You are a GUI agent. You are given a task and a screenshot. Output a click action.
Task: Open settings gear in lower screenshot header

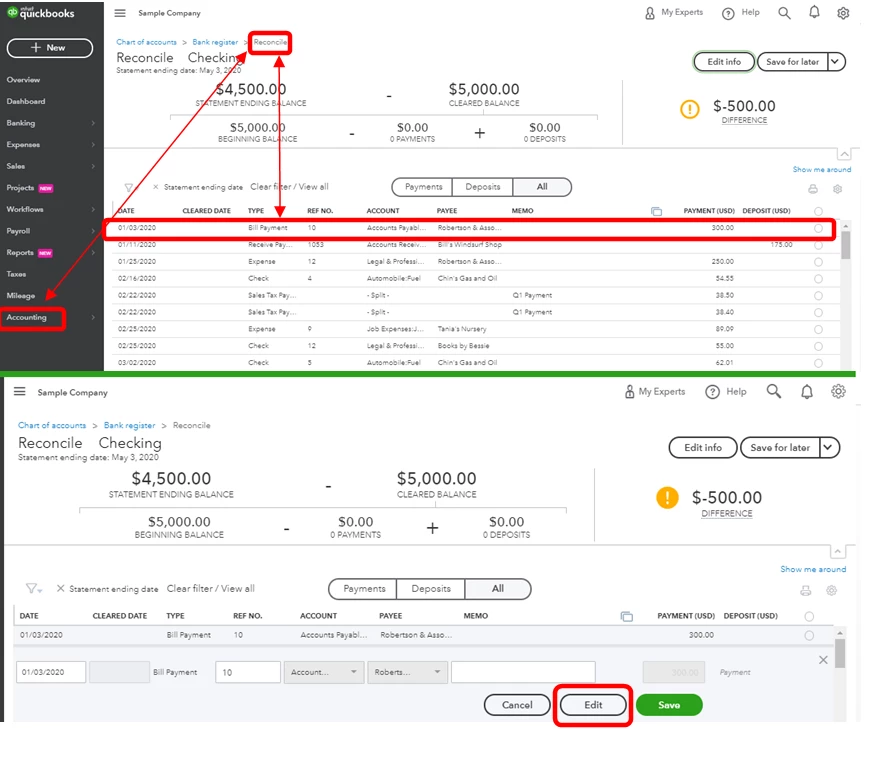838,391
